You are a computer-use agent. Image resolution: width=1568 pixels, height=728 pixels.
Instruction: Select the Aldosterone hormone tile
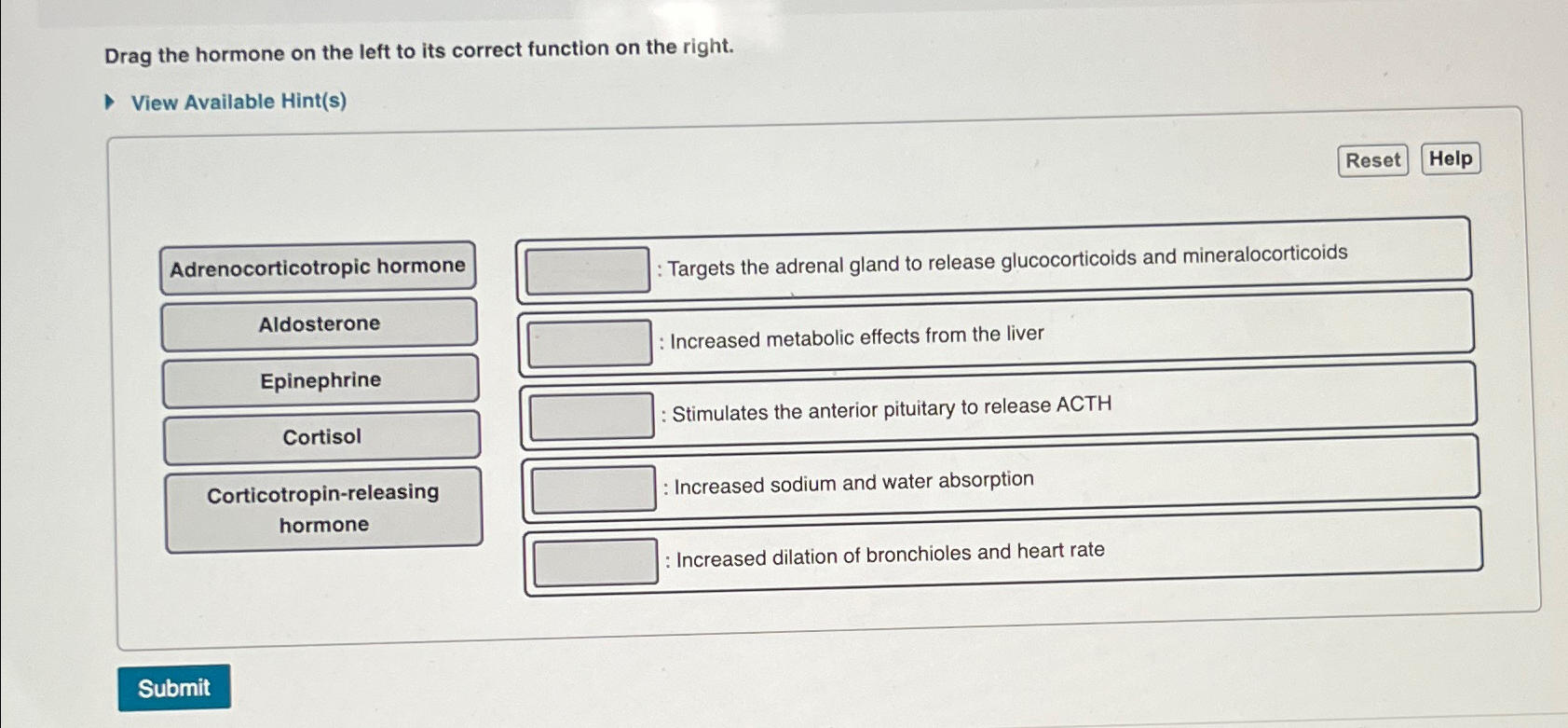(319, 323)
